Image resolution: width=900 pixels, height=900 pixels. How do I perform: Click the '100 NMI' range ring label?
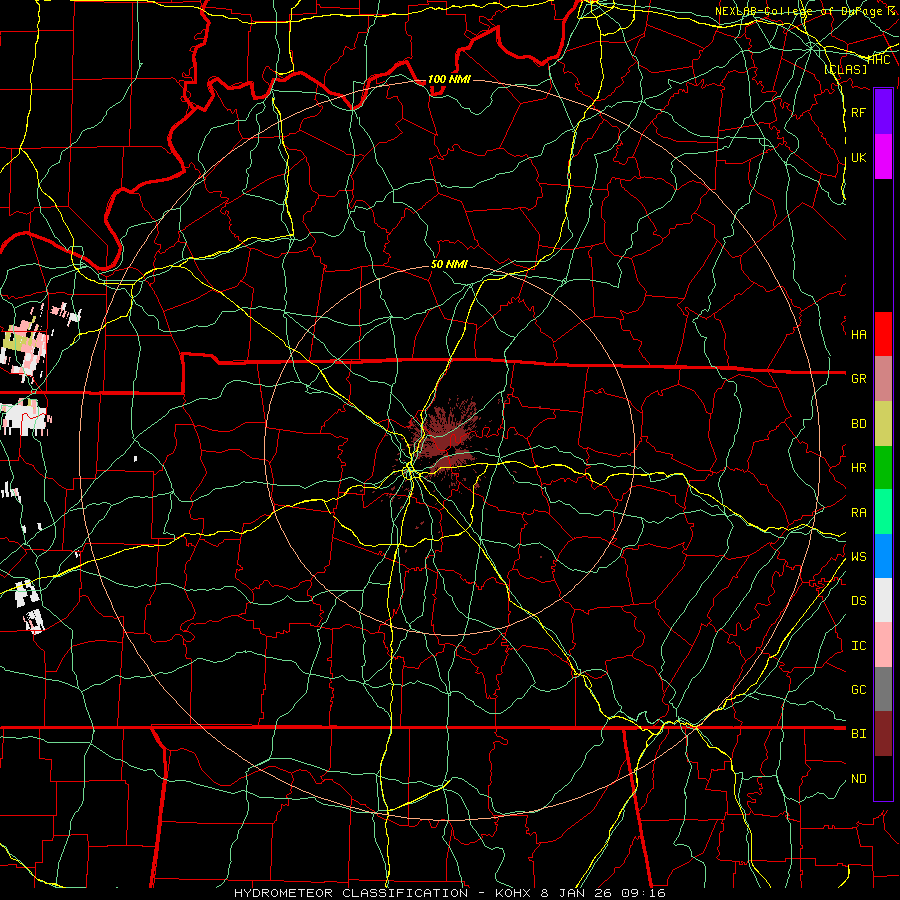449,79
